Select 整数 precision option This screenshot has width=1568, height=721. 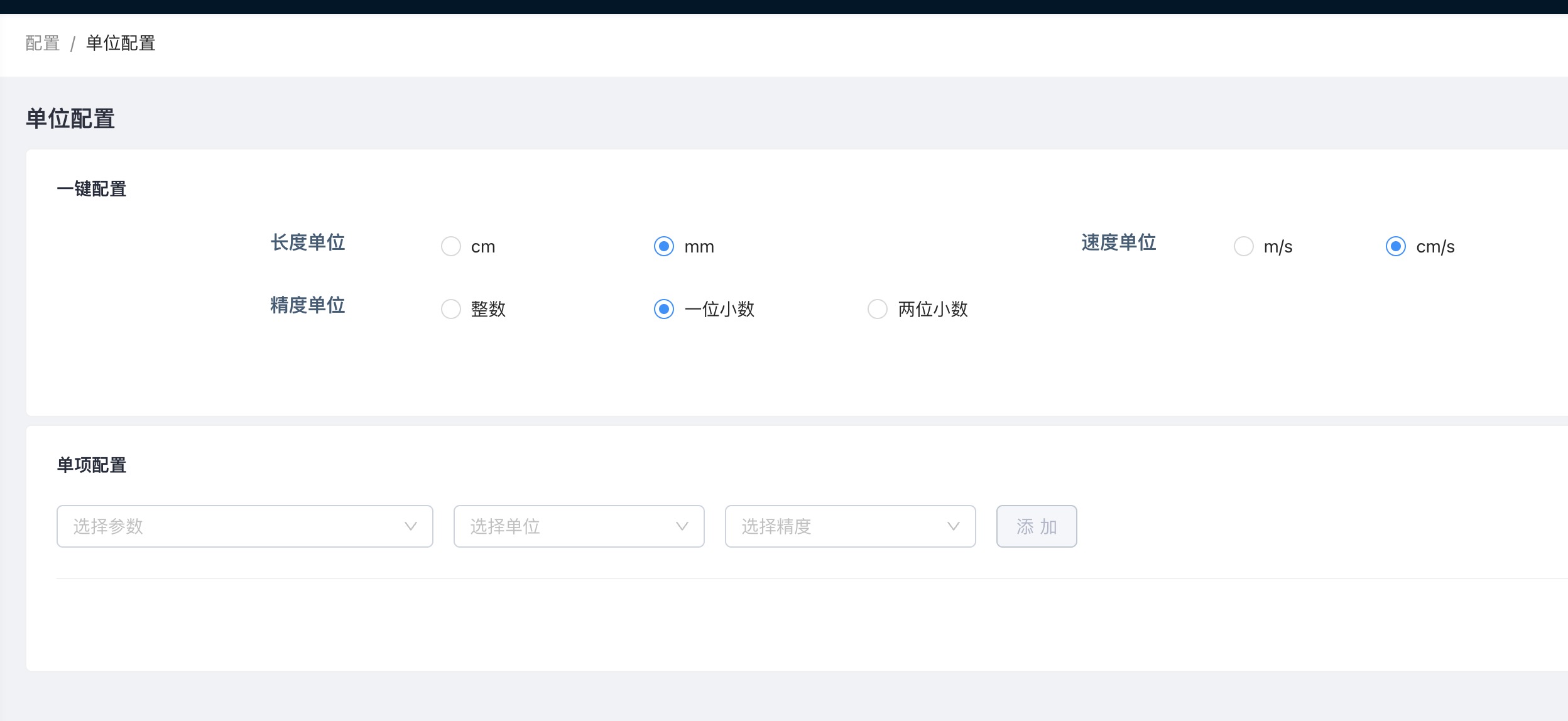coord(451,309)
